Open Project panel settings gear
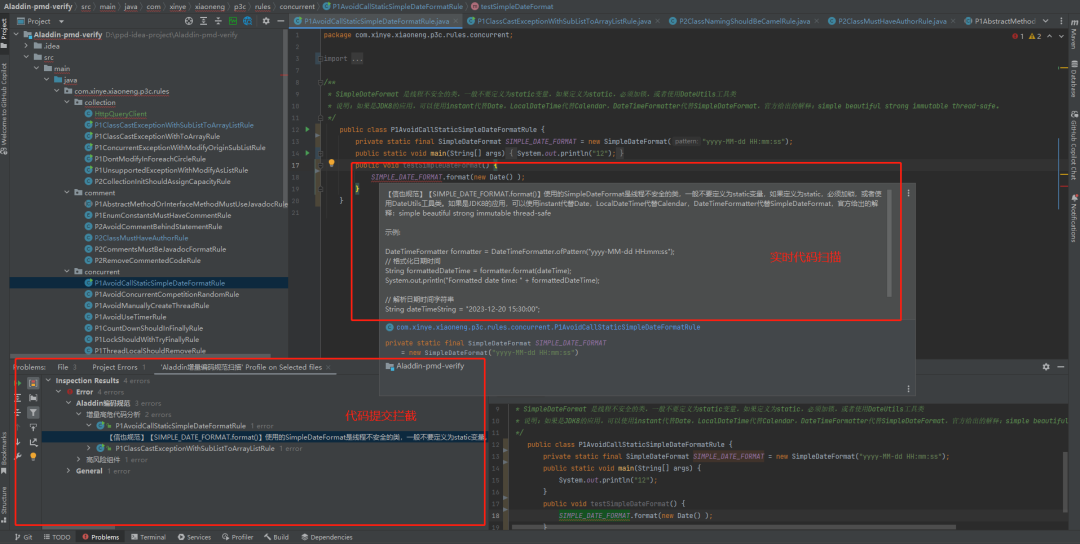The image size is (1080, 544). tap(266, 21)
